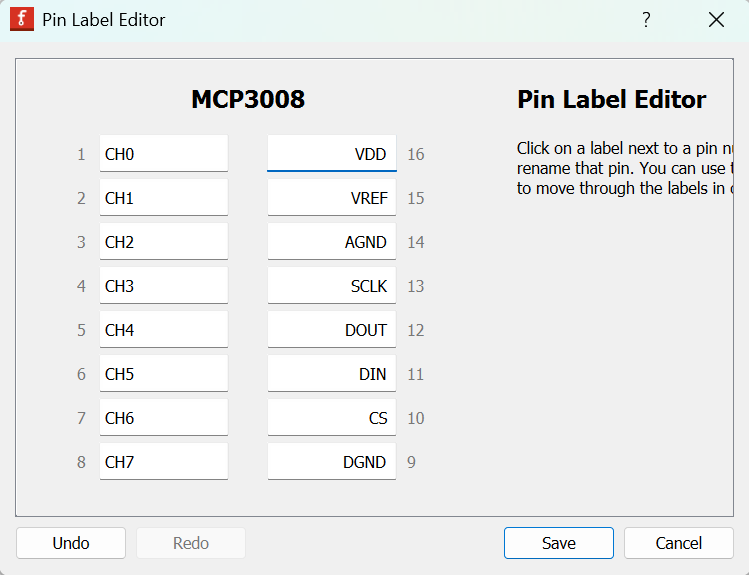
Task: Click the MCP3008 chip title
Action: click(248, 99)
